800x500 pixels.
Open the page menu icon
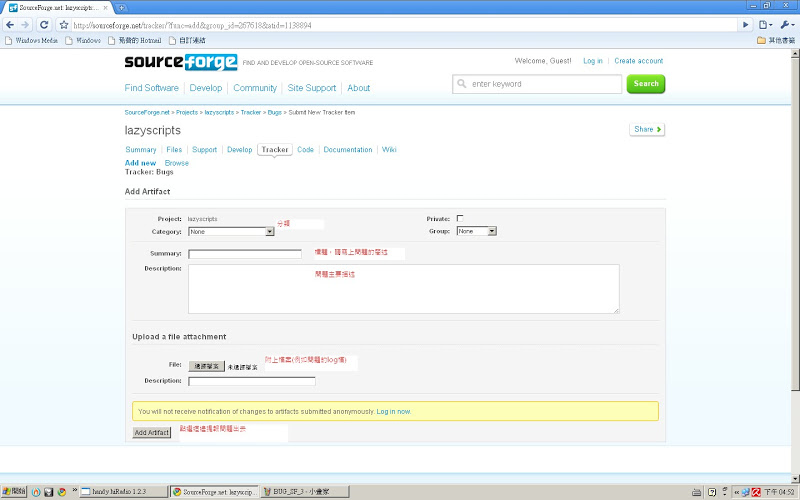point(765,24)
